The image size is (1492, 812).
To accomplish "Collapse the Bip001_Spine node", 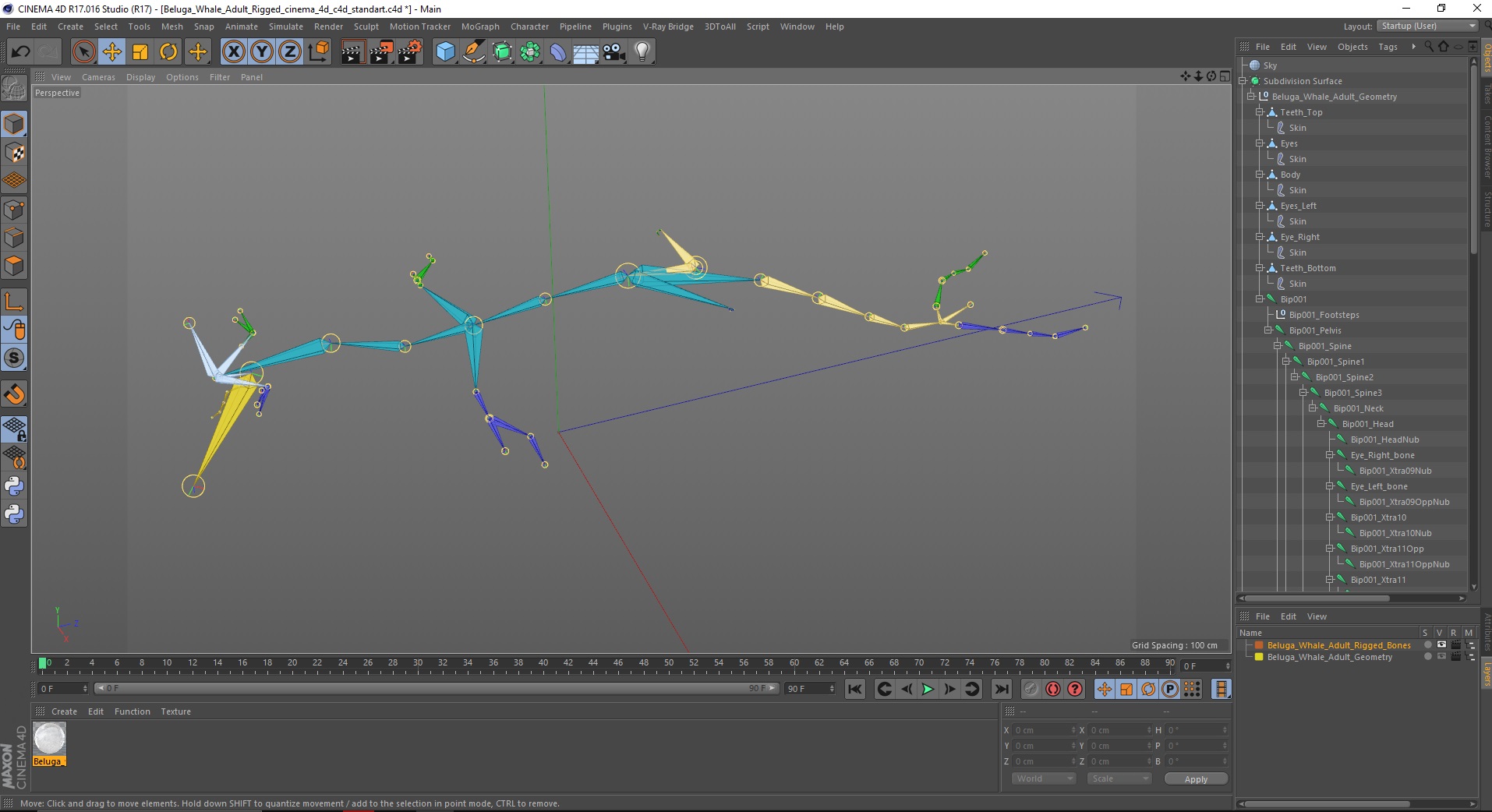I will tap(1278, 346).
